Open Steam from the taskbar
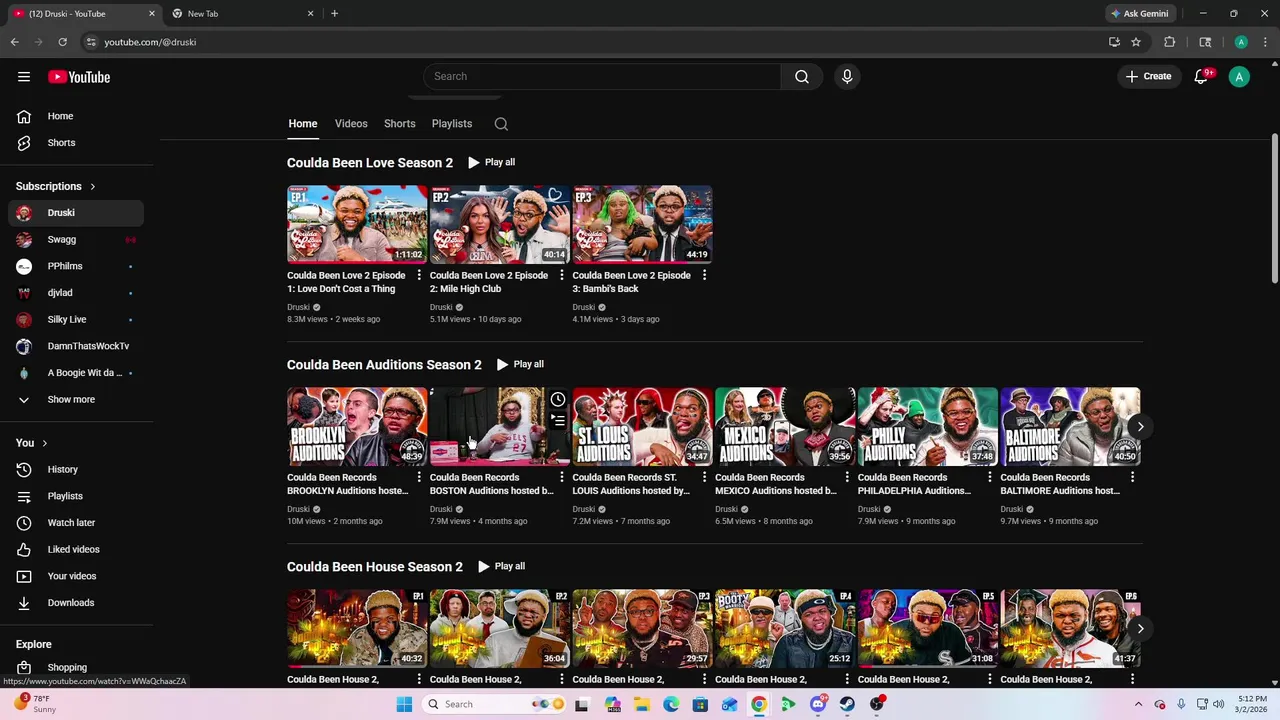Viewport: 1280px width, 720px height. [847, 704]
